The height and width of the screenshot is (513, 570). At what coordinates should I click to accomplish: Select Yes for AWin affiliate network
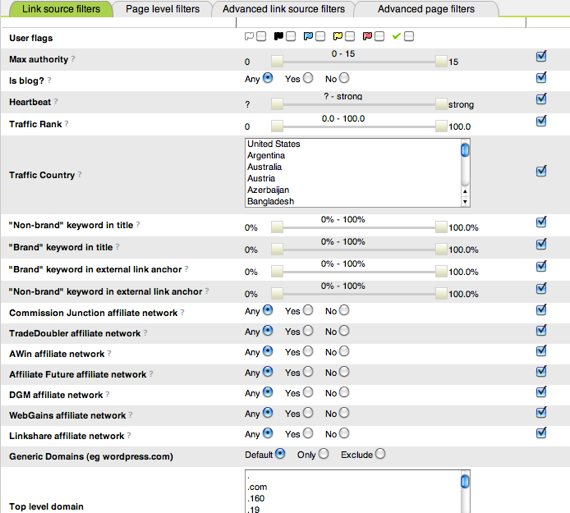308,351
